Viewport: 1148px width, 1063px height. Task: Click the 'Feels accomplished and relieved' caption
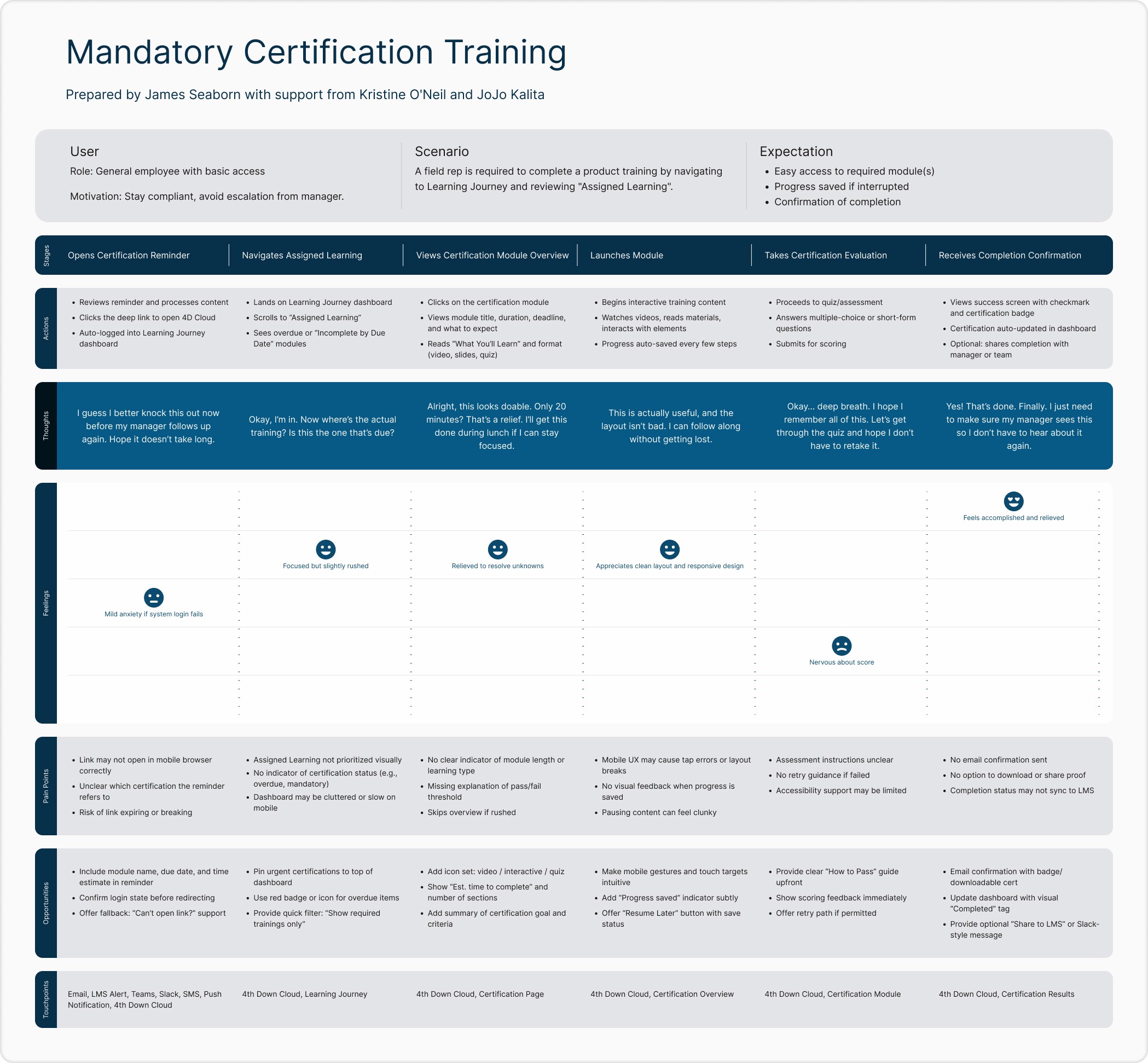pos(1013,518)
